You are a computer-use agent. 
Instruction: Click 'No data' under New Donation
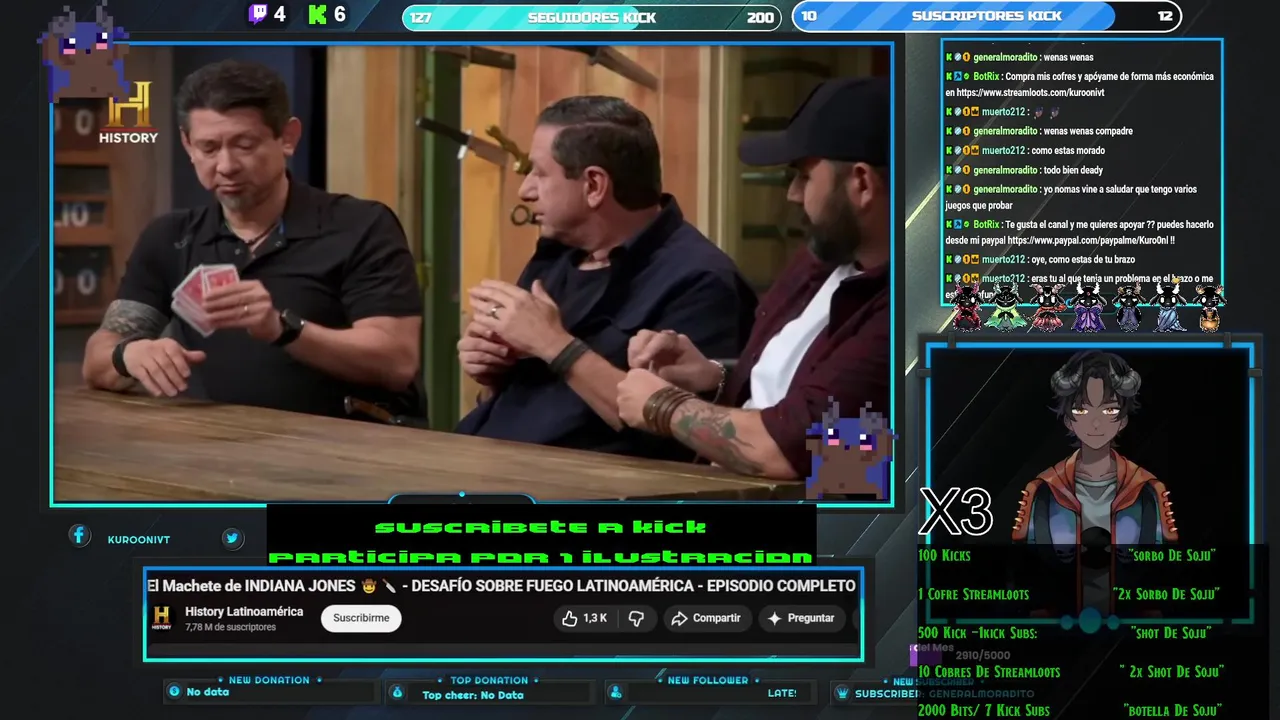207,692
